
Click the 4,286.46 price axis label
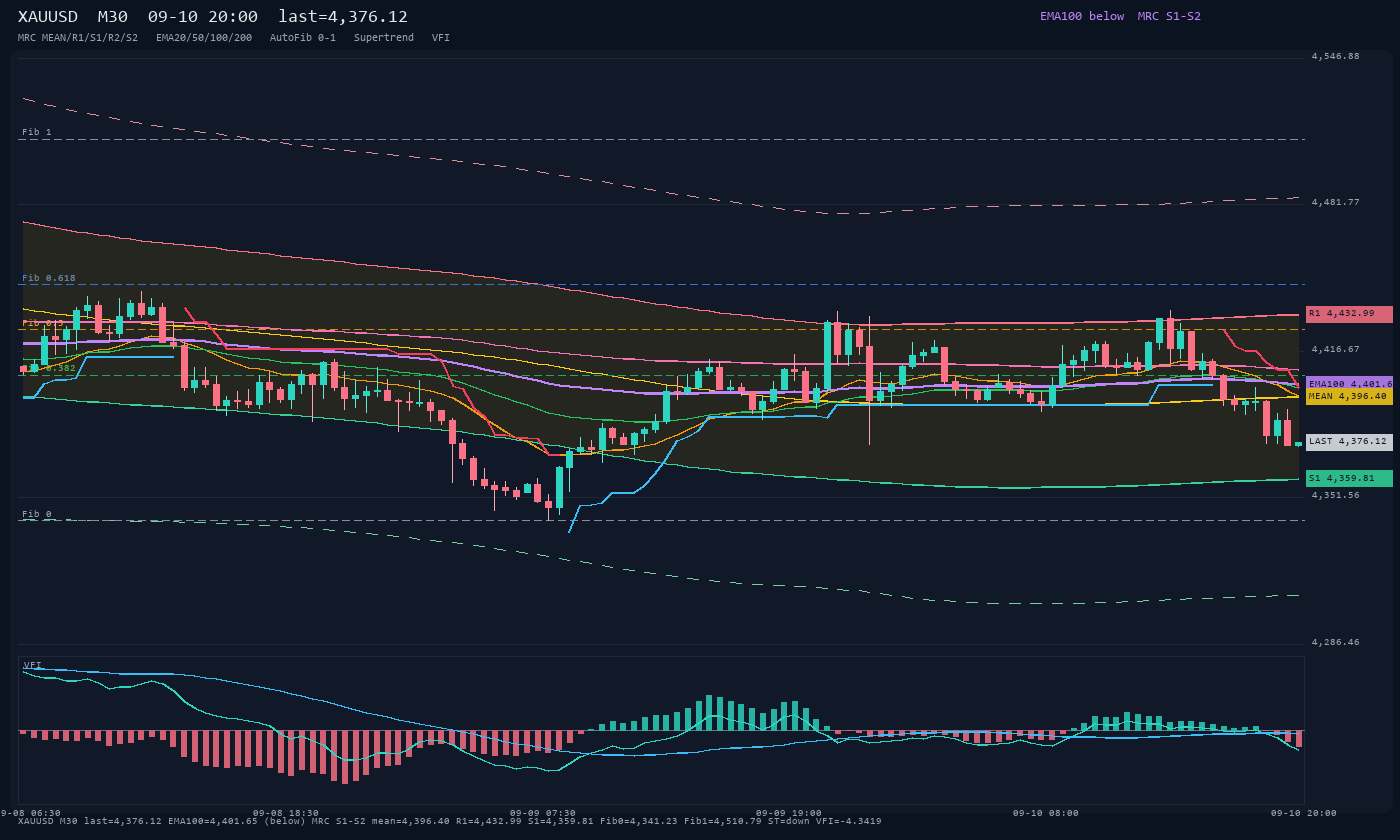point(1335,642)
